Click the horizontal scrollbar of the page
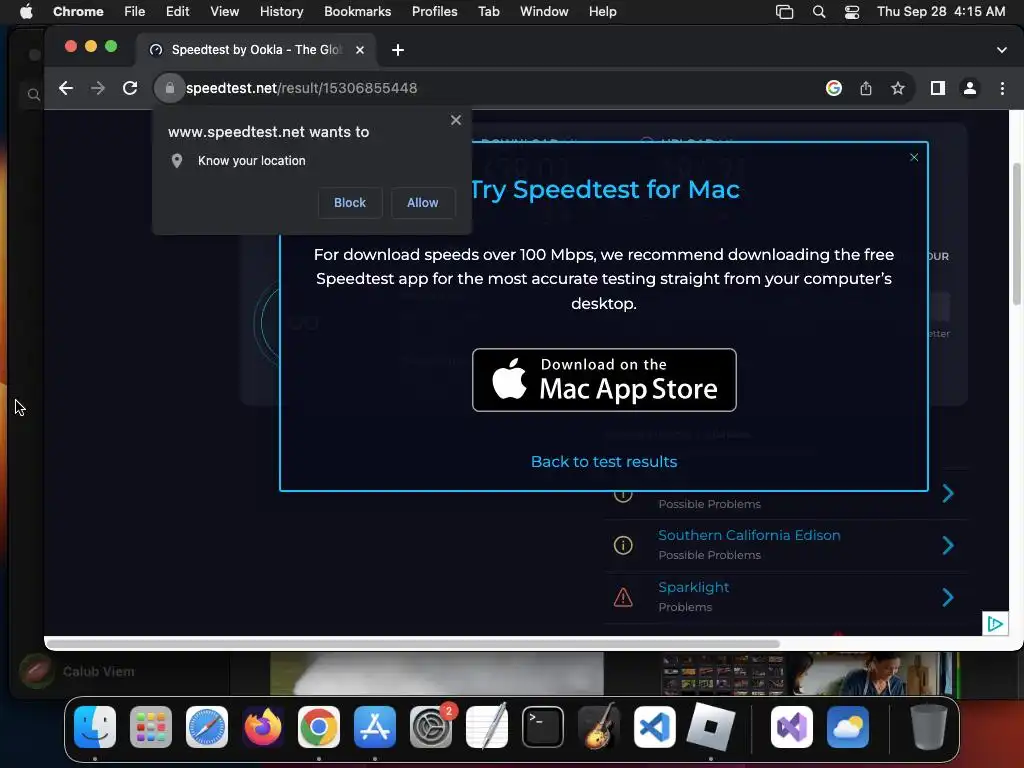 (x=413, y=644)
